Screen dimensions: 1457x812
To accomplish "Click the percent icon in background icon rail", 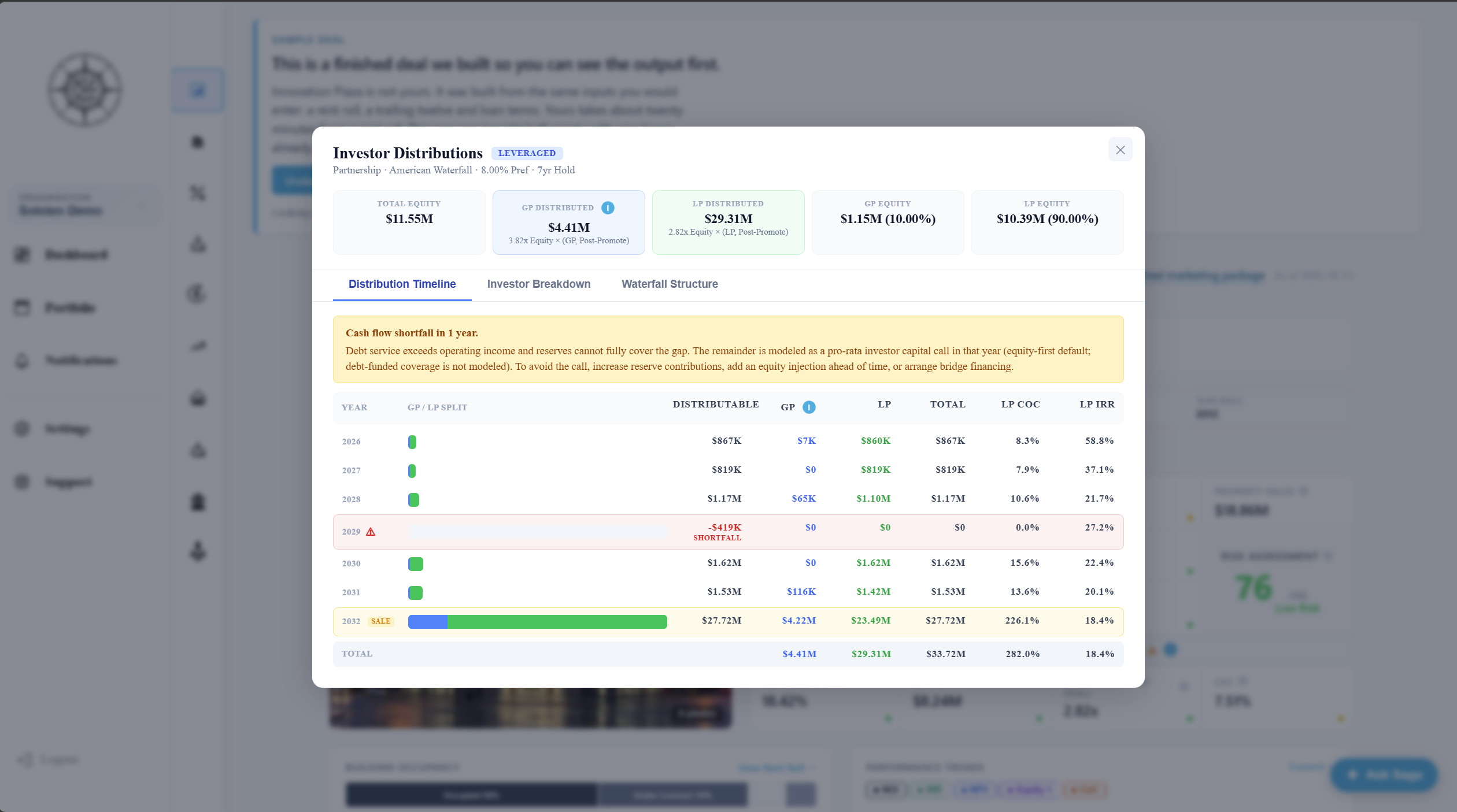I will (x=198, y=193).
